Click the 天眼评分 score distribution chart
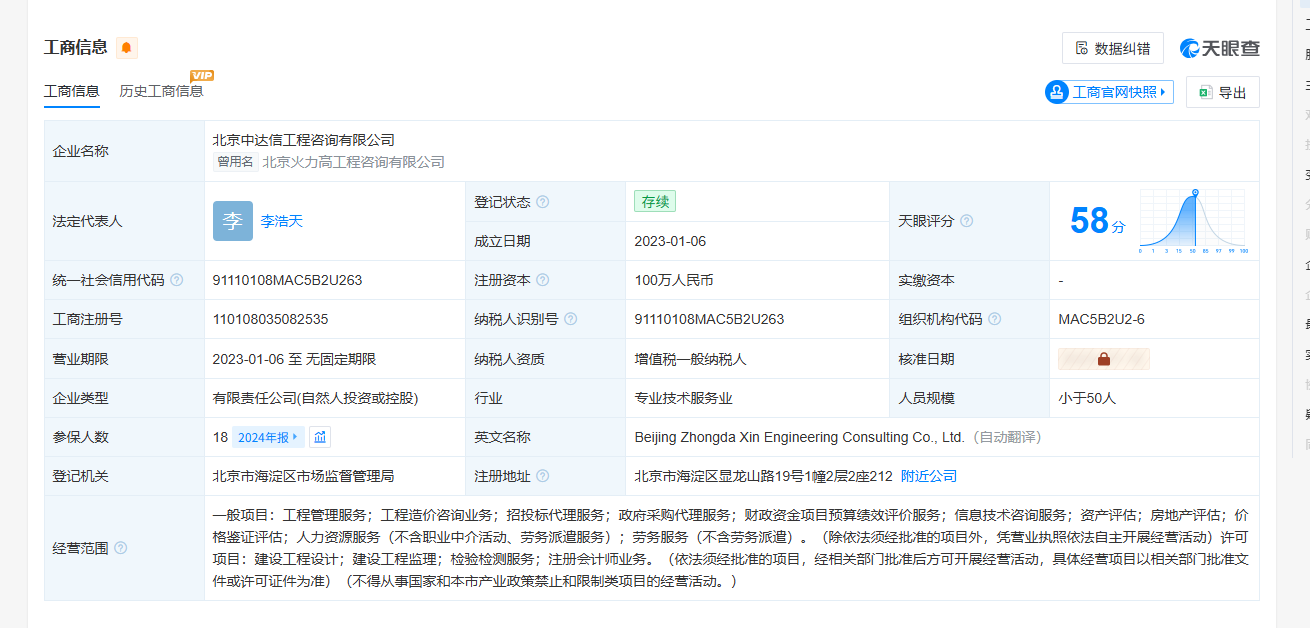This screenshot has height=628, width=1310. tap(1192, 221)
